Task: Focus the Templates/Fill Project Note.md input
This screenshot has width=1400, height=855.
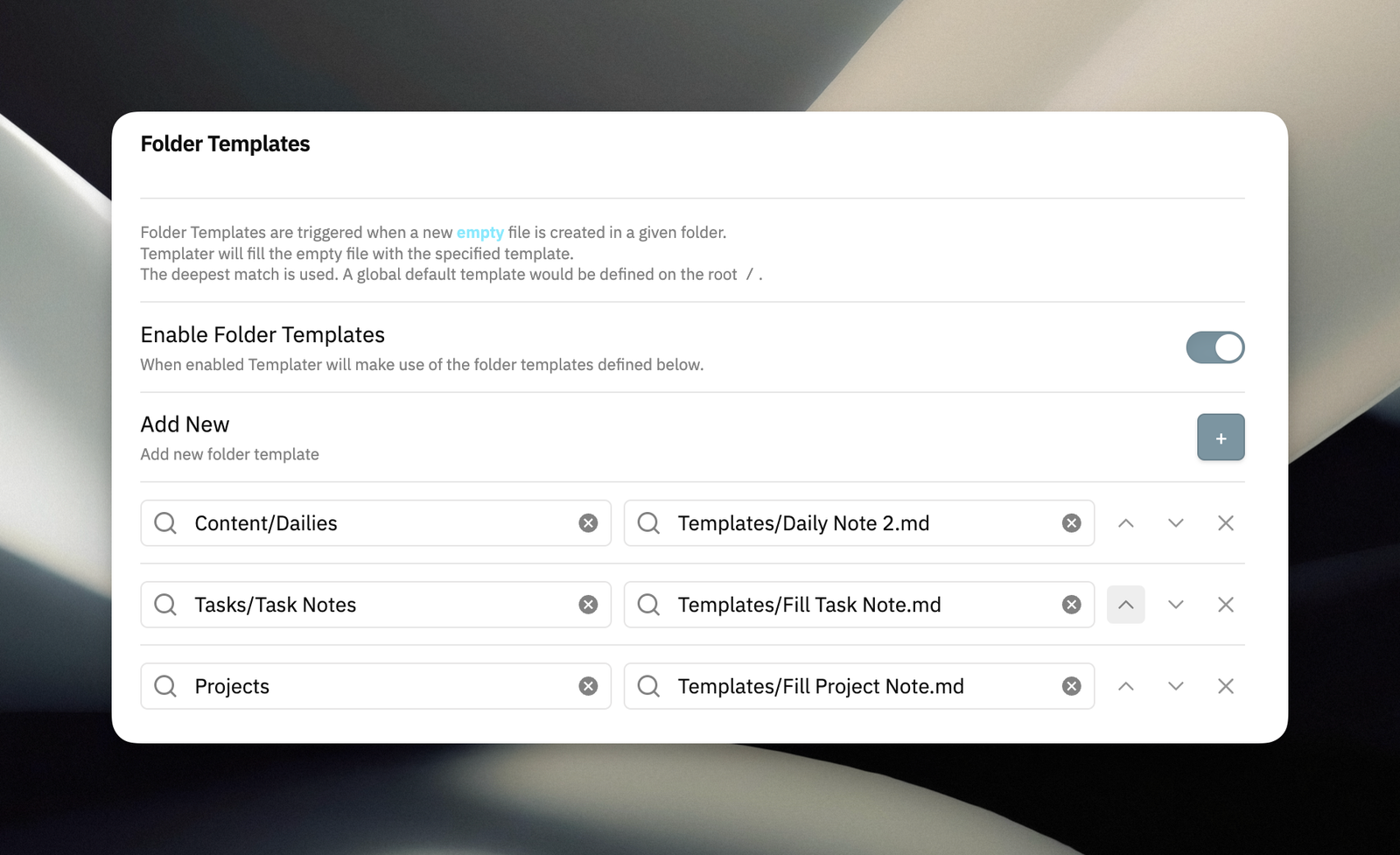Action: [859, 686]
